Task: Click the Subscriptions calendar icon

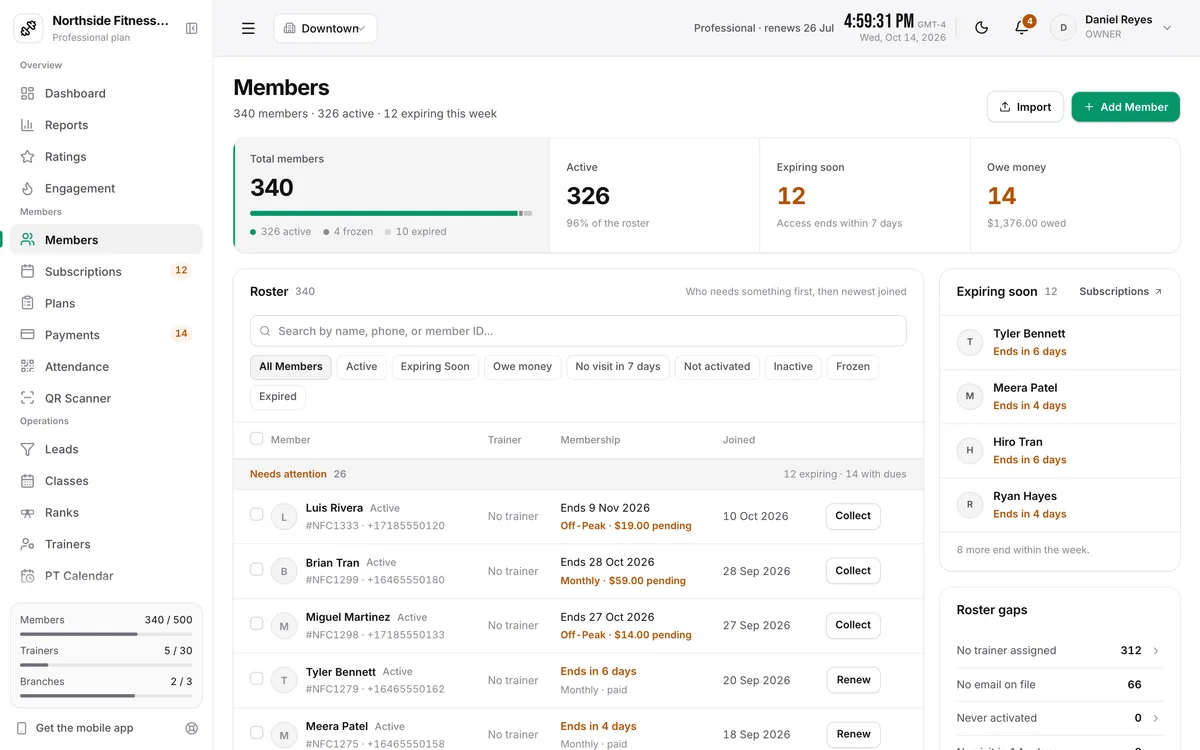Action: (x=27, y=271)
